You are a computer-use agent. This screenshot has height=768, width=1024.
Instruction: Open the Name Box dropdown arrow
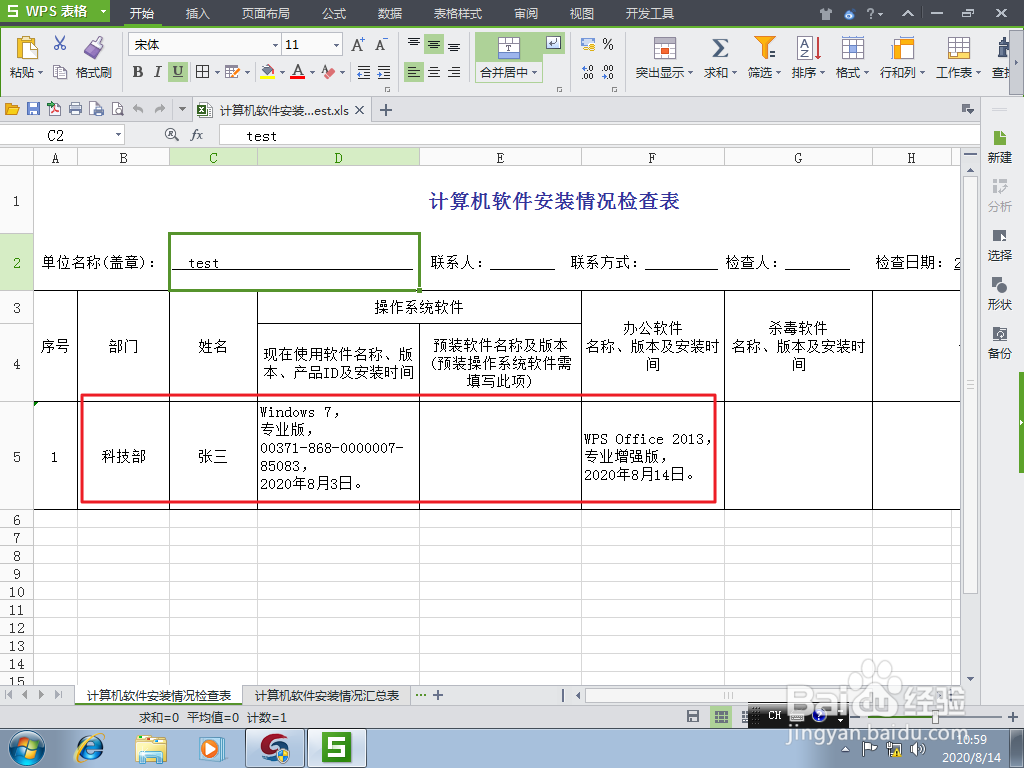(x=118, y=135)
